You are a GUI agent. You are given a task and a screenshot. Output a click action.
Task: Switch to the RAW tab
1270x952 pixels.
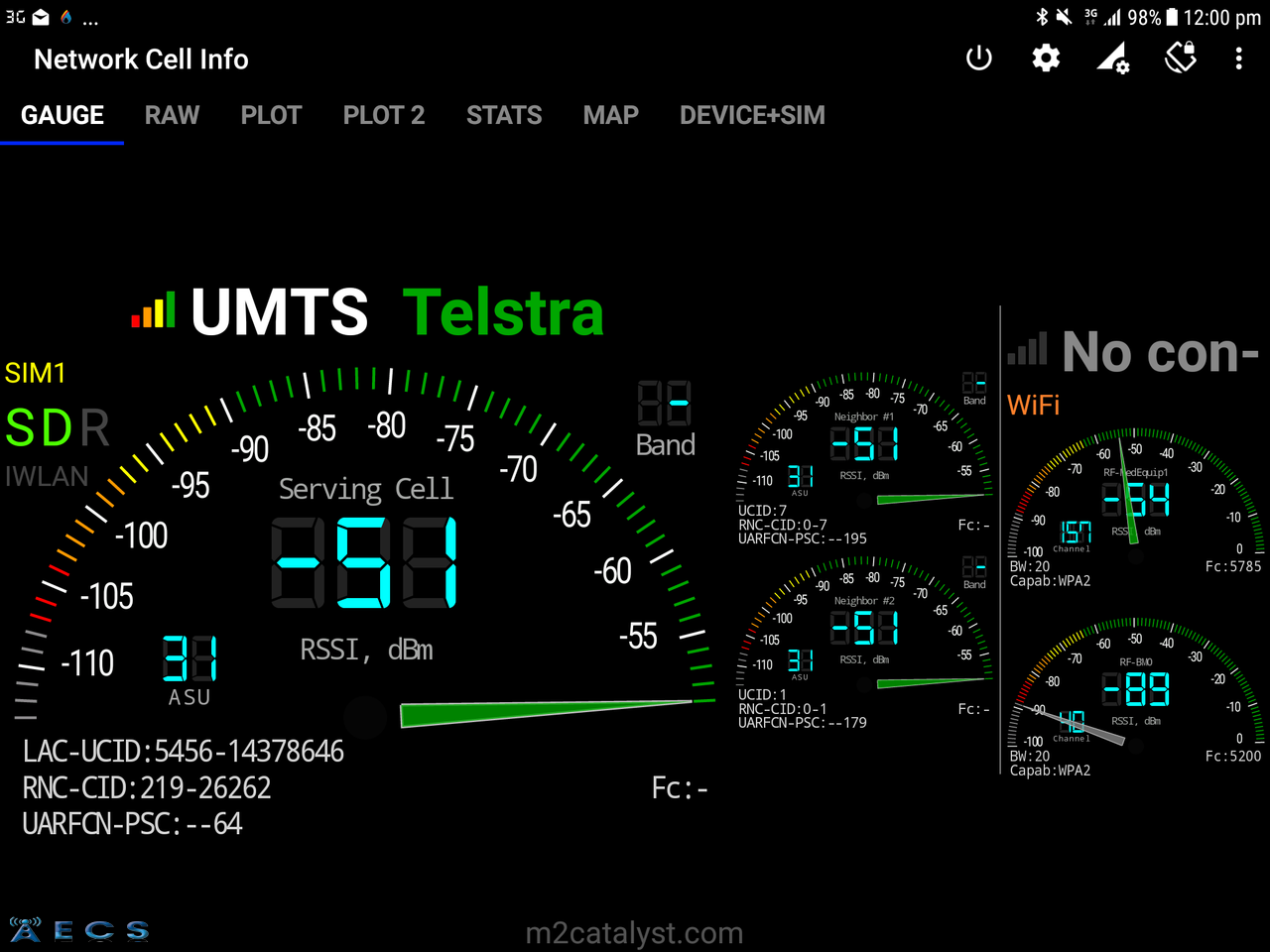pos(172,115)
